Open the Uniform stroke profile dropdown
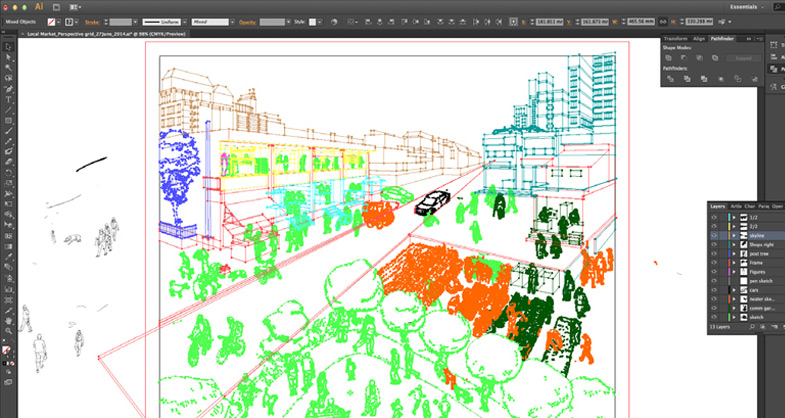 coord(184,22)
